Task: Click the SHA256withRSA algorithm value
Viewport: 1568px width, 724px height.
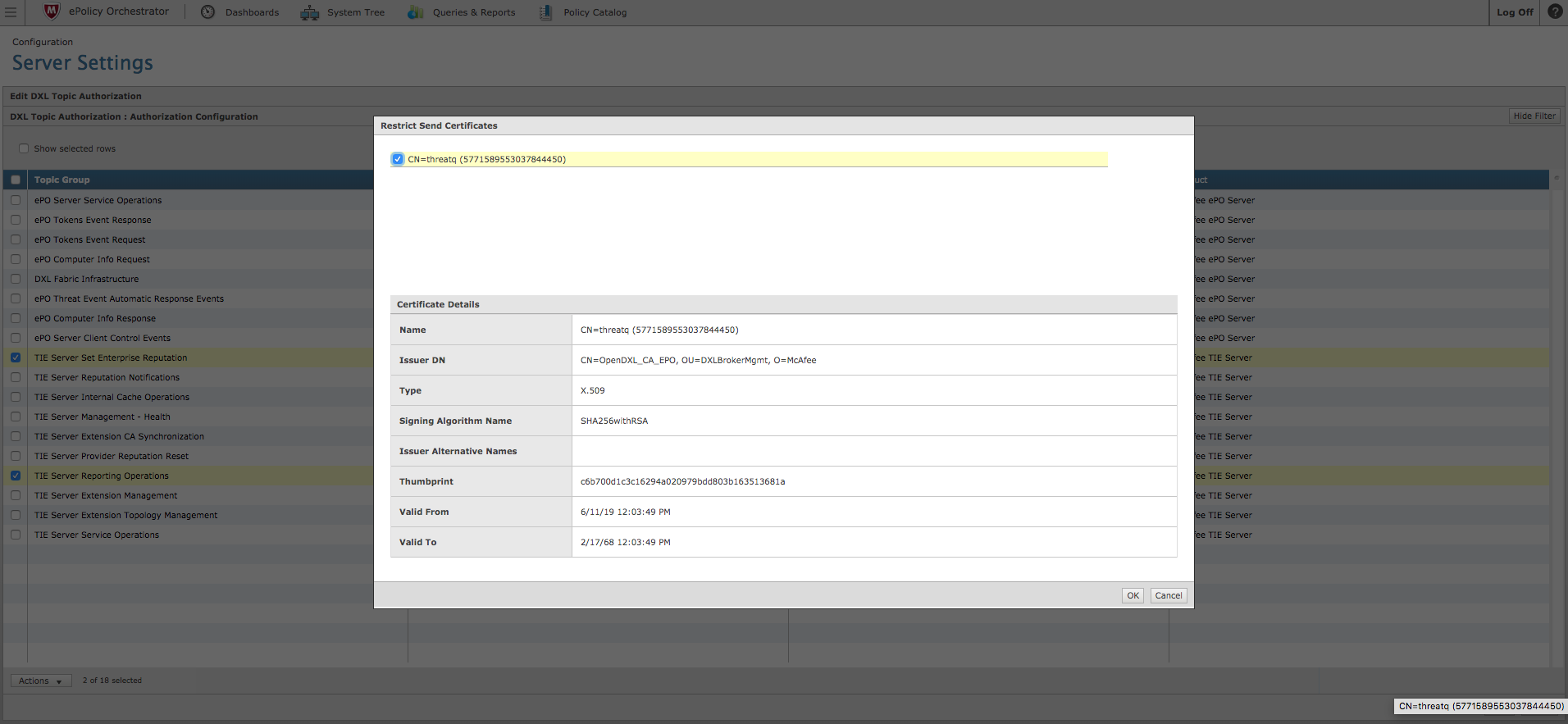Action: click(x=614, y=421)
